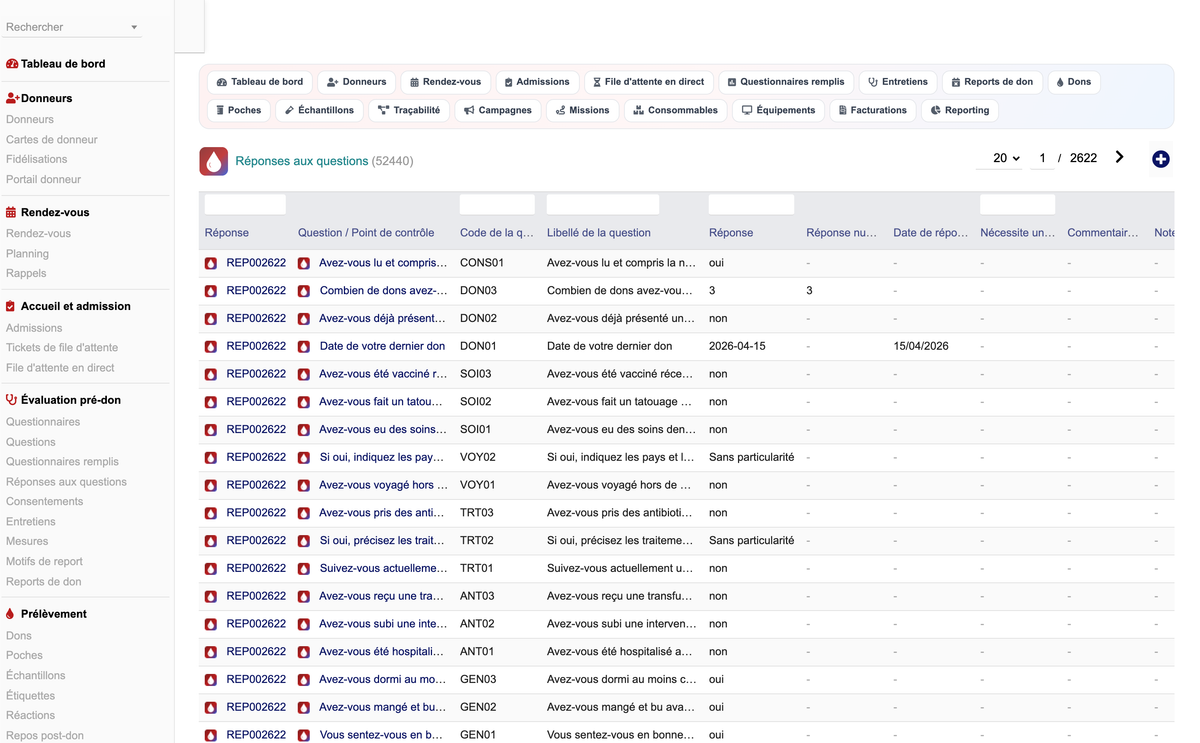Image resolution: width=1200 pixels, height=743 pixels.
Task: Open Réponses aux questions in sidebar
Action: point(66,482)
